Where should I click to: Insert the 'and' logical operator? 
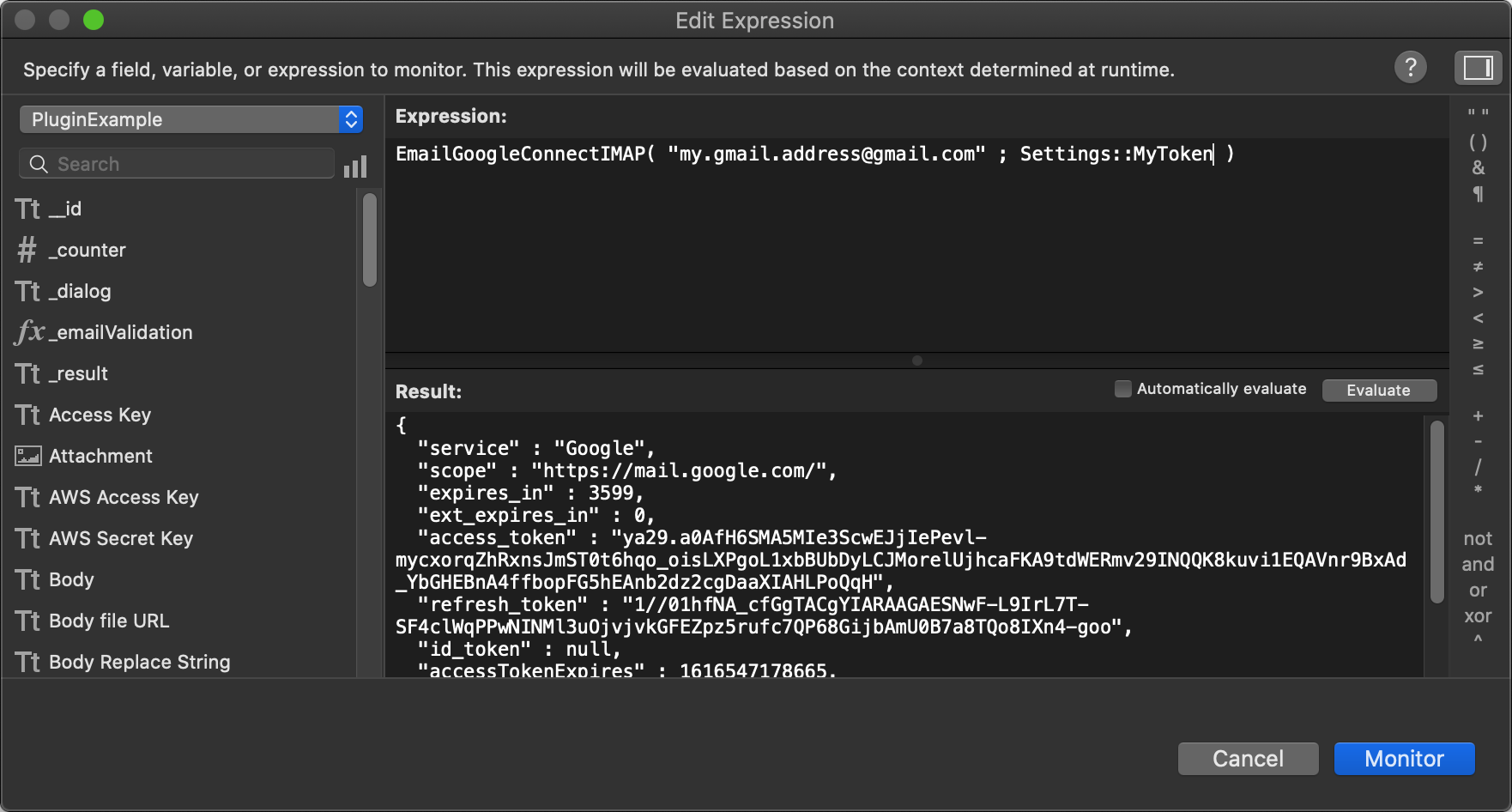(1478, 565)
